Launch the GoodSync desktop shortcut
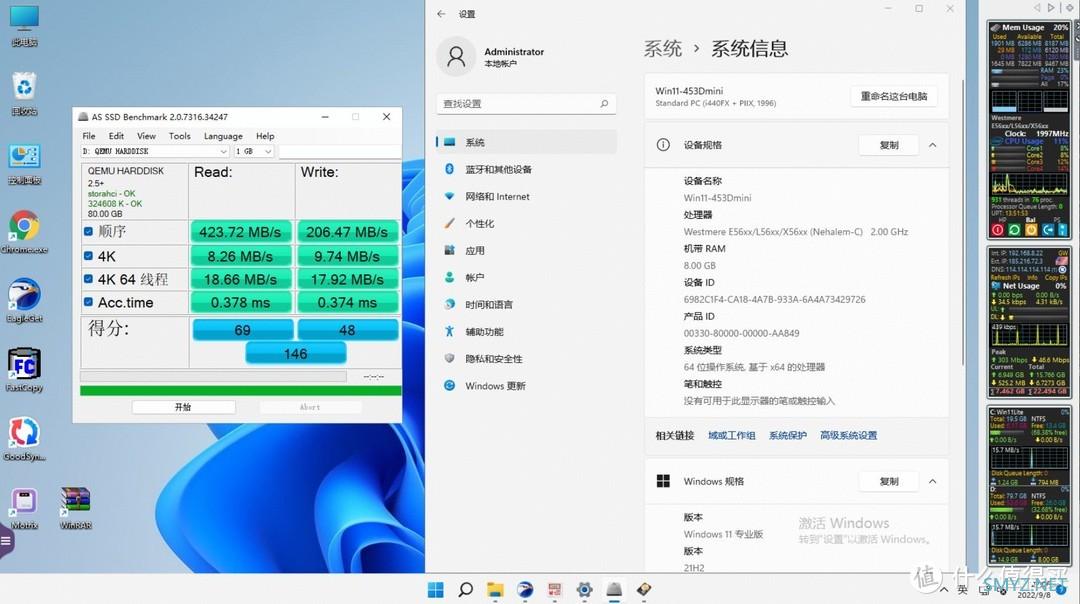The image size is (1080, 604). point(24,438)
